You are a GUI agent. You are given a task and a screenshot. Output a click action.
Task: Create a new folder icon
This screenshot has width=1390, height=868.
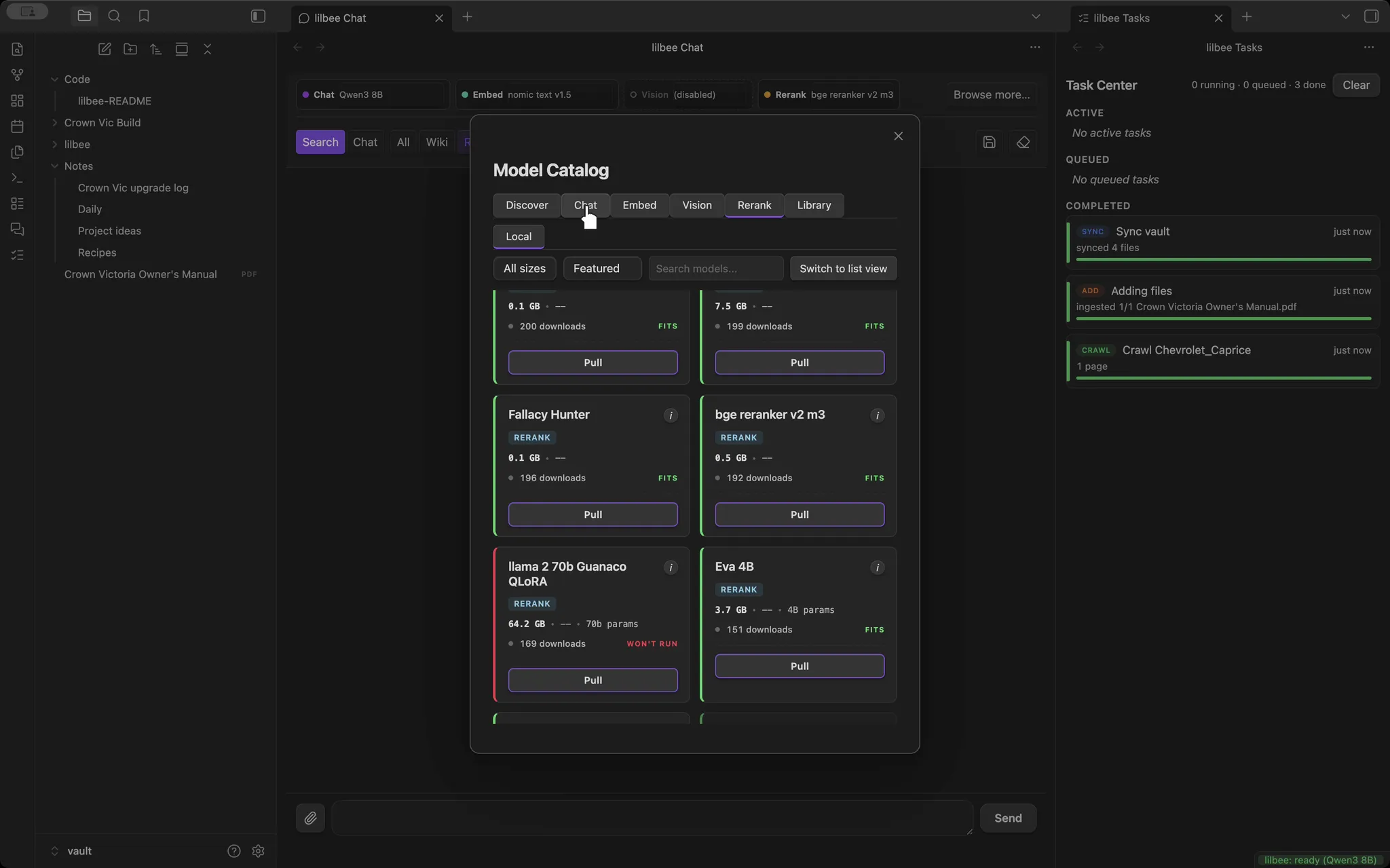point(130,49)
